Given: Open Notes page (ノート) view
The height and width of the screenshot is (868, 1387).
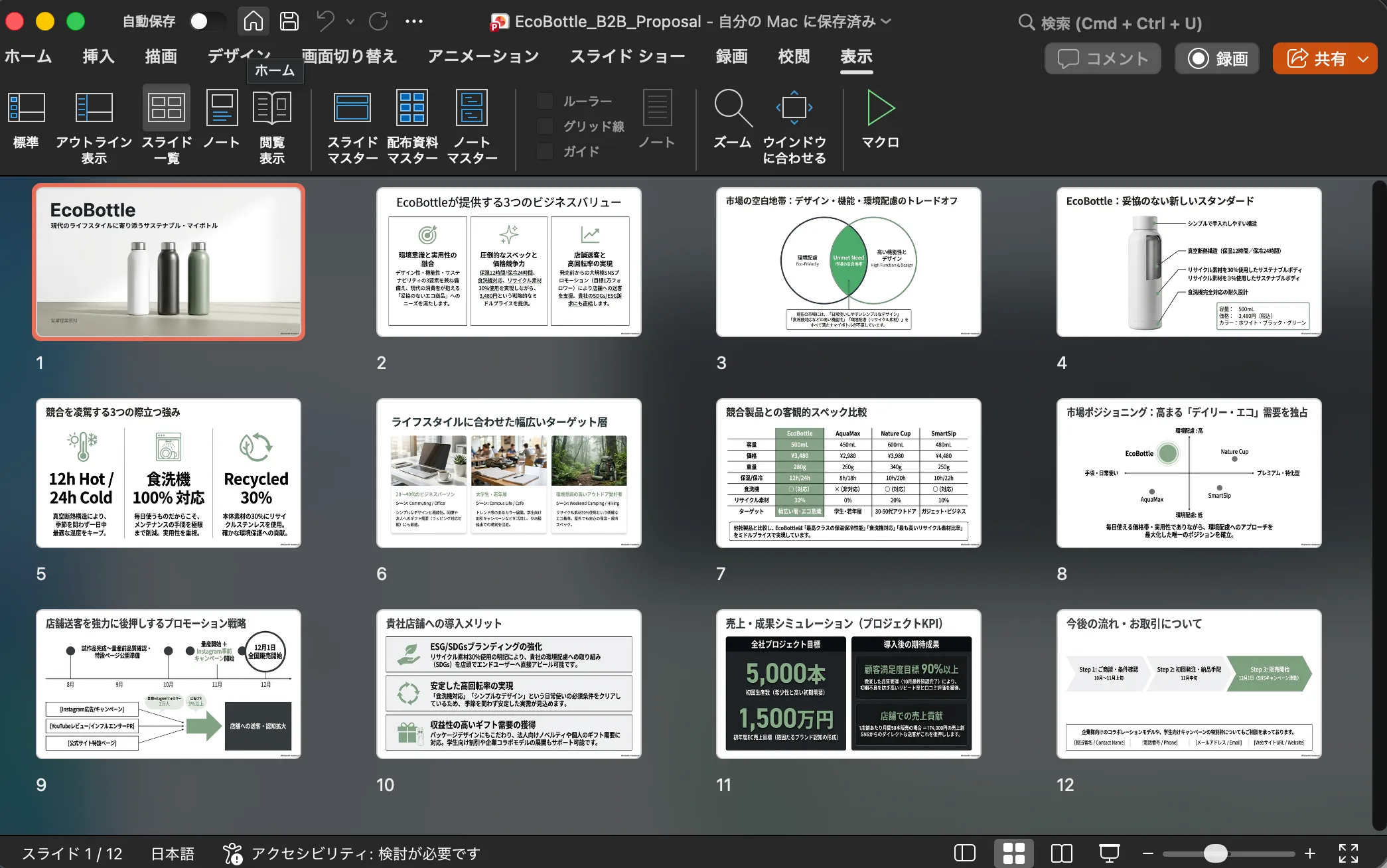Looking at the screenshot, I should [x=222, y=121].
